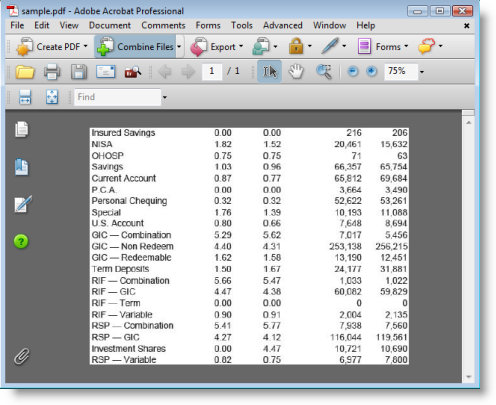
Task: Open the Comments menu
Action: pos(163,25)
